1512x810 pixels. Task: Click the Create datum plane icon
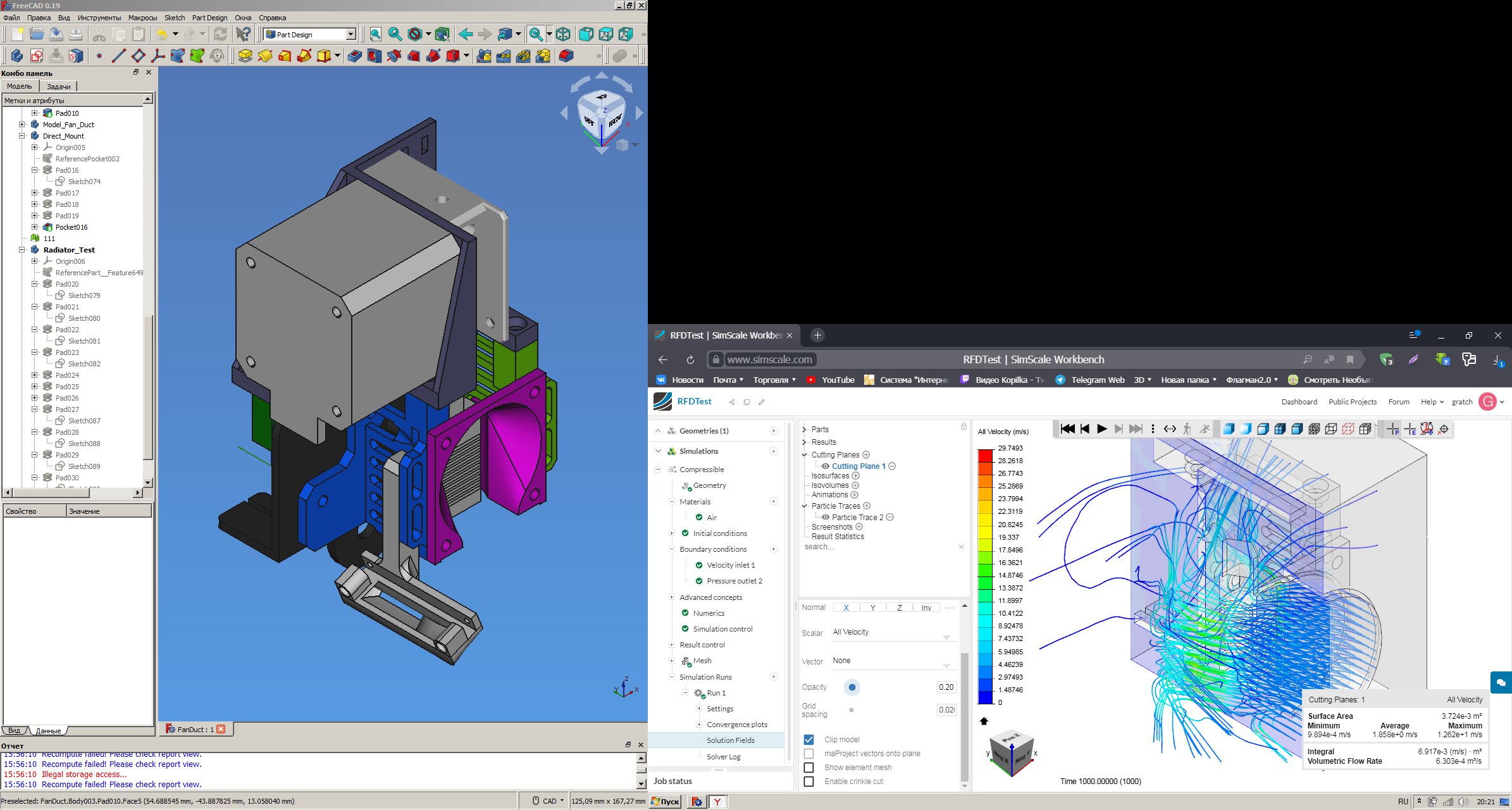click(139, 56)
